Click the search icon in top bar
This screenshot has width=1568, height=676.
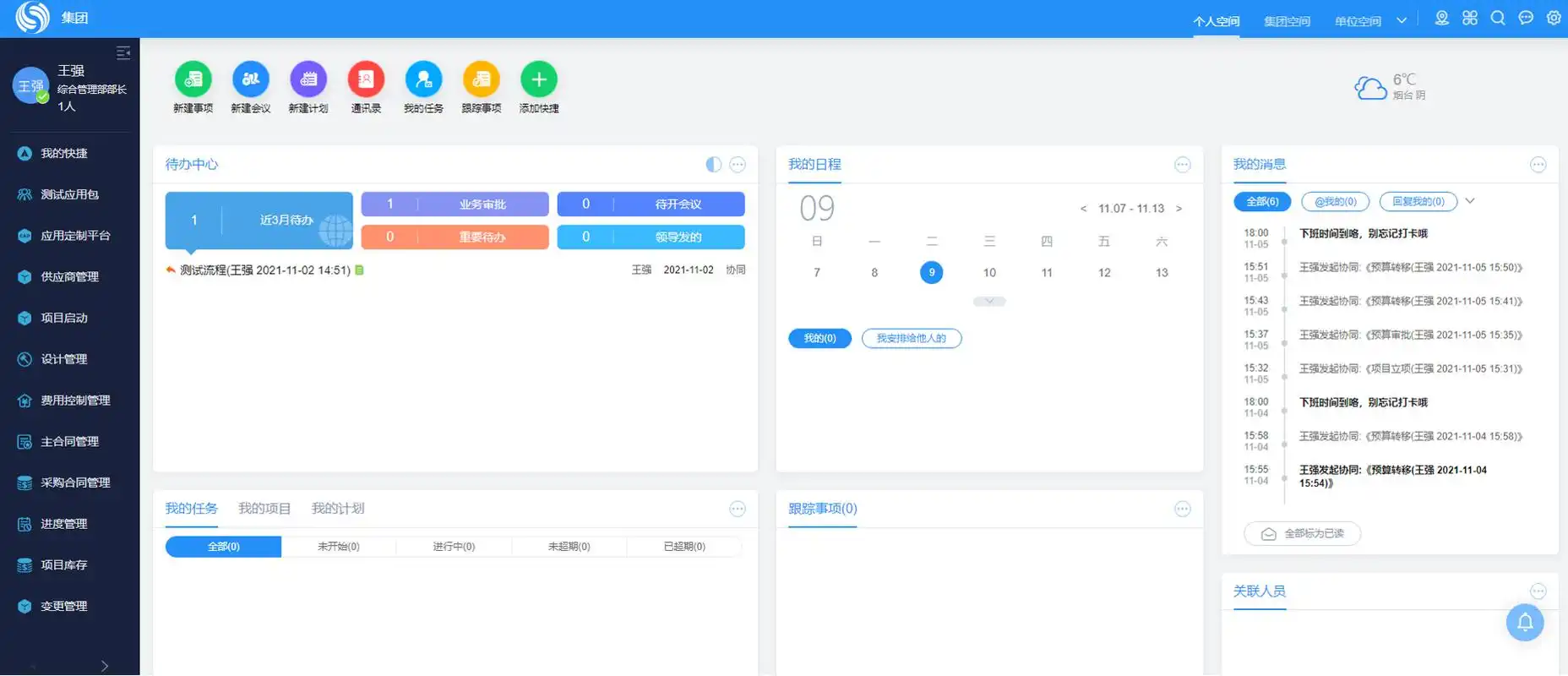point(1498,18)
